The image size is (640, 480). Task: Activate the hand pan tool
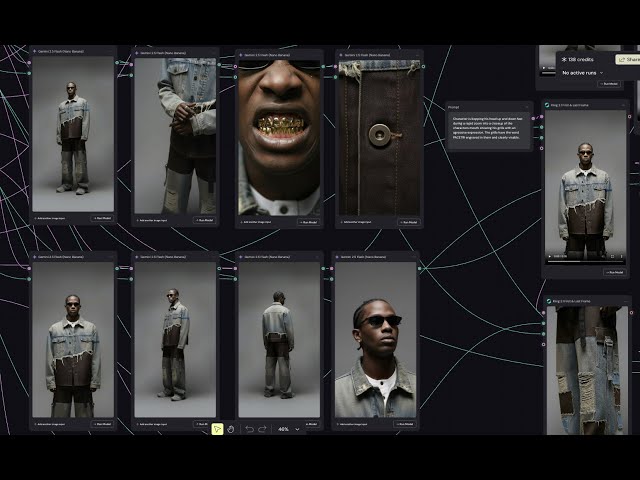pos(231,429)
